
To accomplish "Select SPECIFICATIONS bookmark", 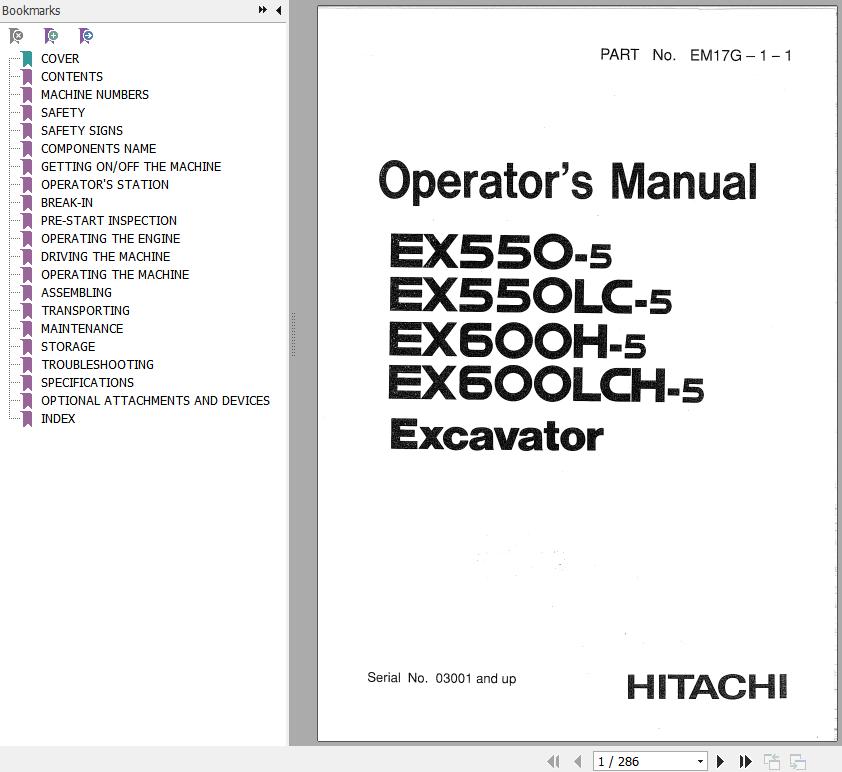I will (x=87, y=382).
